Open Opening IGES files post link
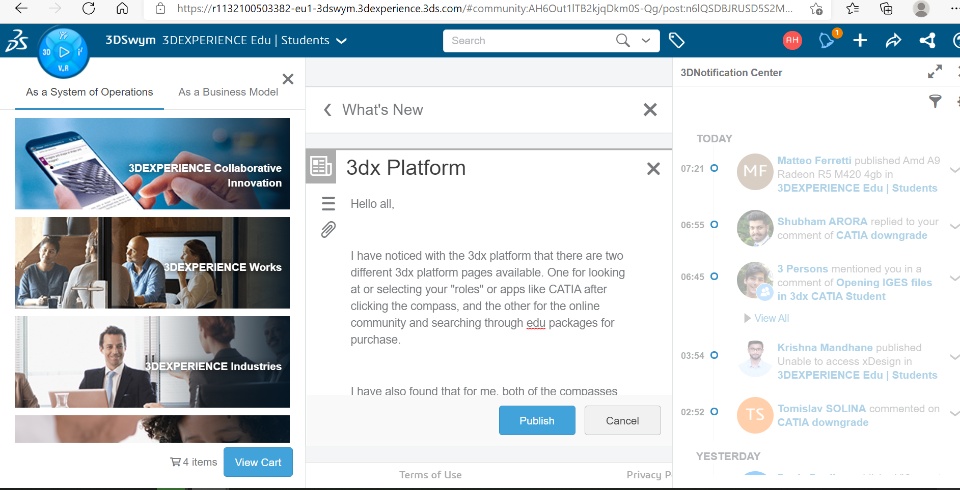This screenshot has width=960, height=490. point(855,289)
